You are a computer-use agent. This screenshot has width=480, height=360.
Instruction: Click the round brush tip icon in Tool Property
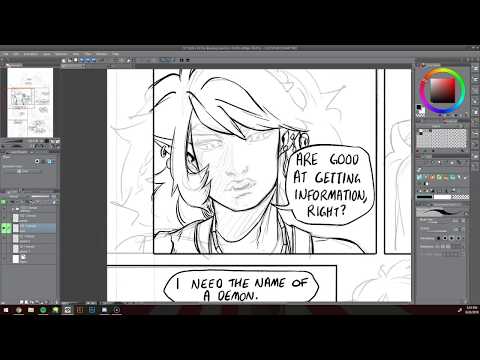[x=37, y=161]
